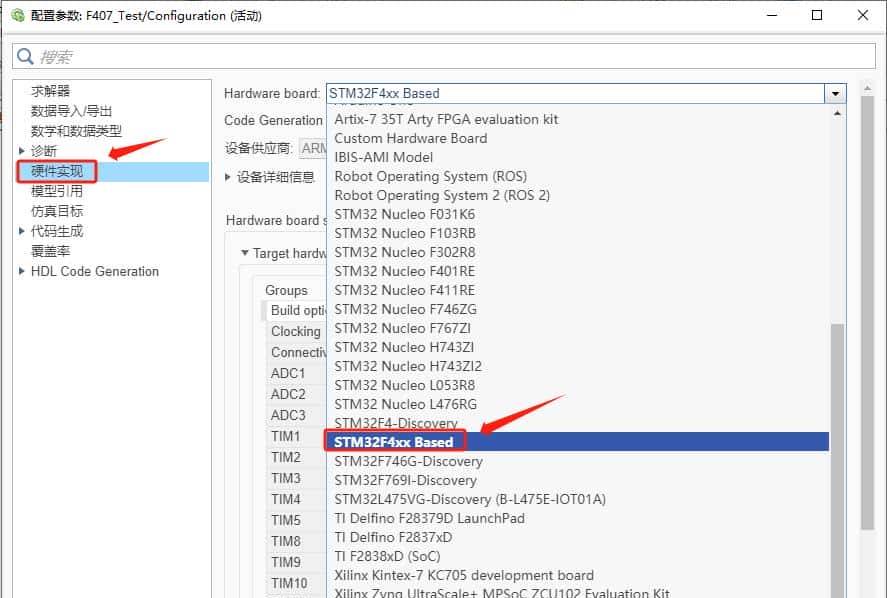Open TIM3 group
The image size is (887, 598).
pos(296,478)
